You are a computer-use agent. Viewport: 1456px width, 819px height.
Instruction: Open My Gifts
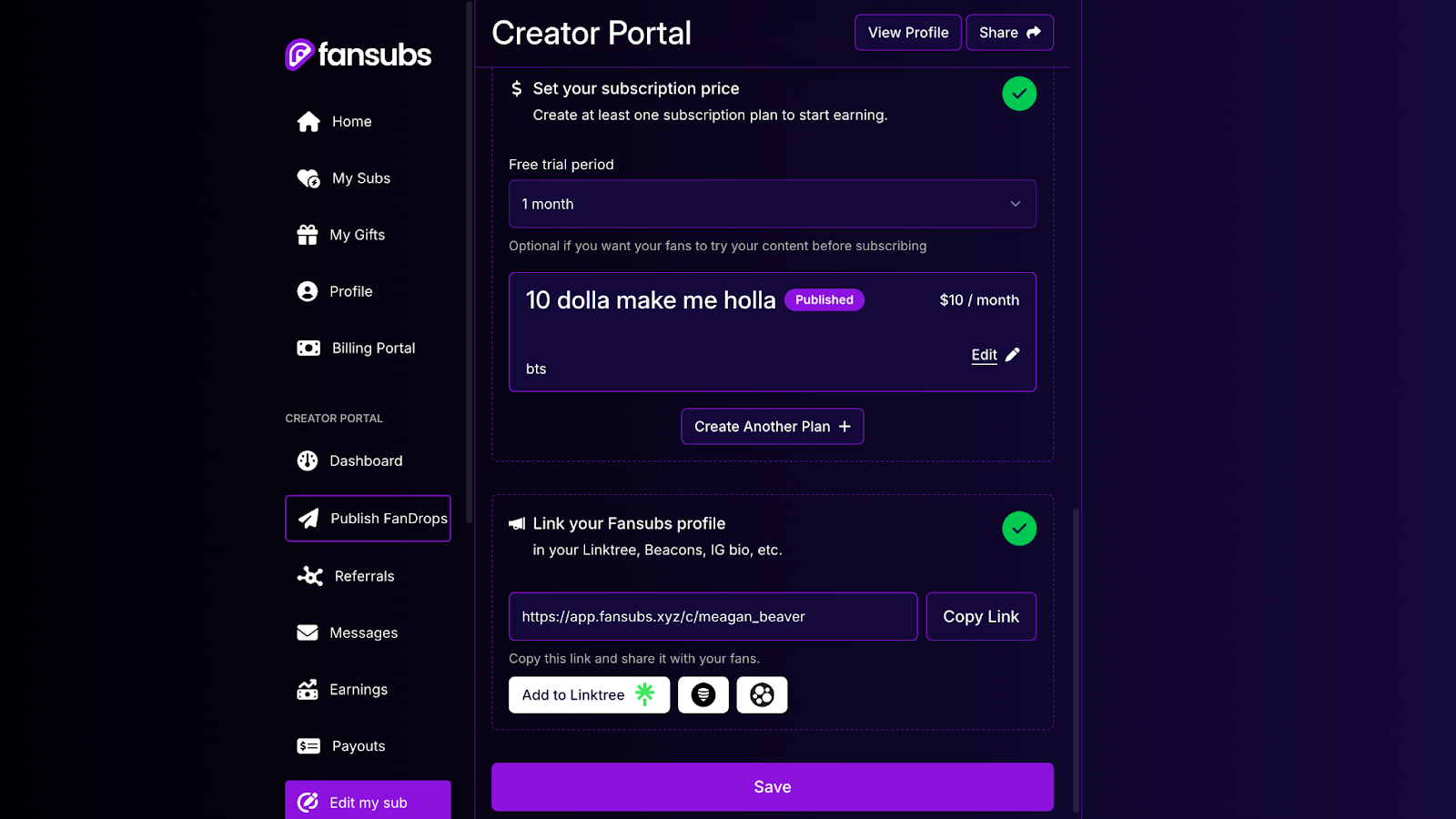[355, 234]
